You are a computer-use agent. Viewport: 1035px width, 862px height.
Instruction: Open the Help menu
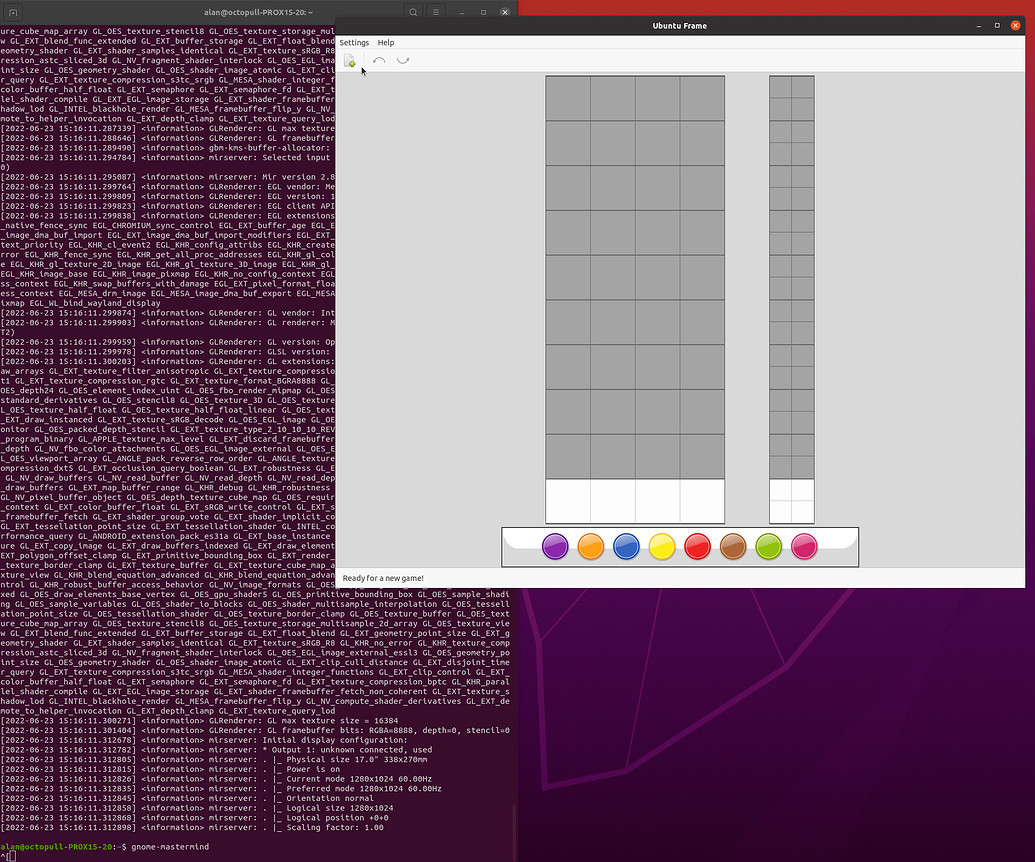pyautogui.click(x=386, y=42)
